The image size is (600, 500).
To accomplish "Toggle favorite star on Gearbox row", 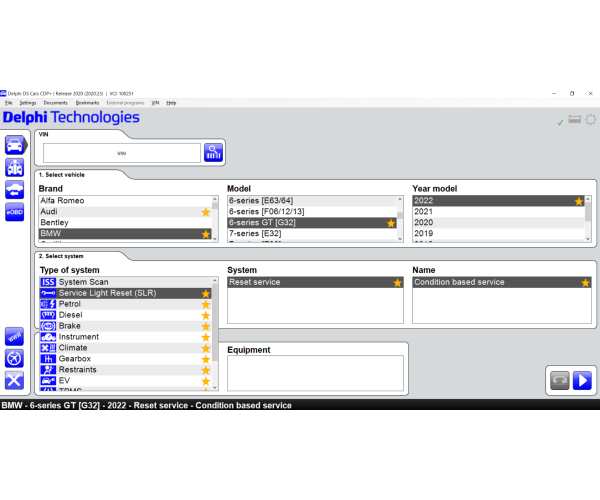I will click(206, 359).
